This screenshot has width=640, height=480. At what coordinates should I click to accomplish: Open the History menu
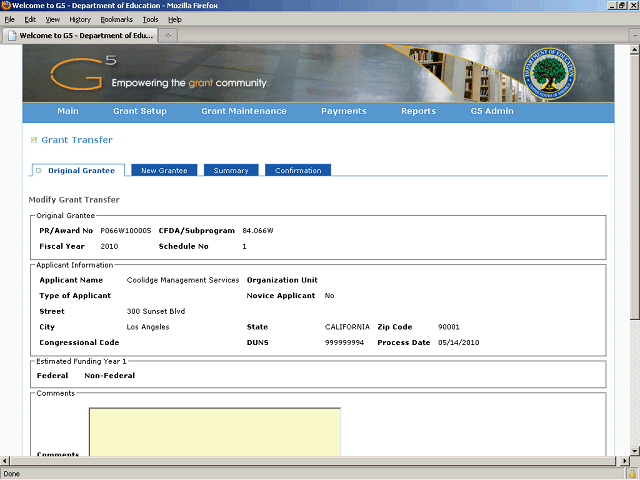pyautogui.click(x=80, y=20)
